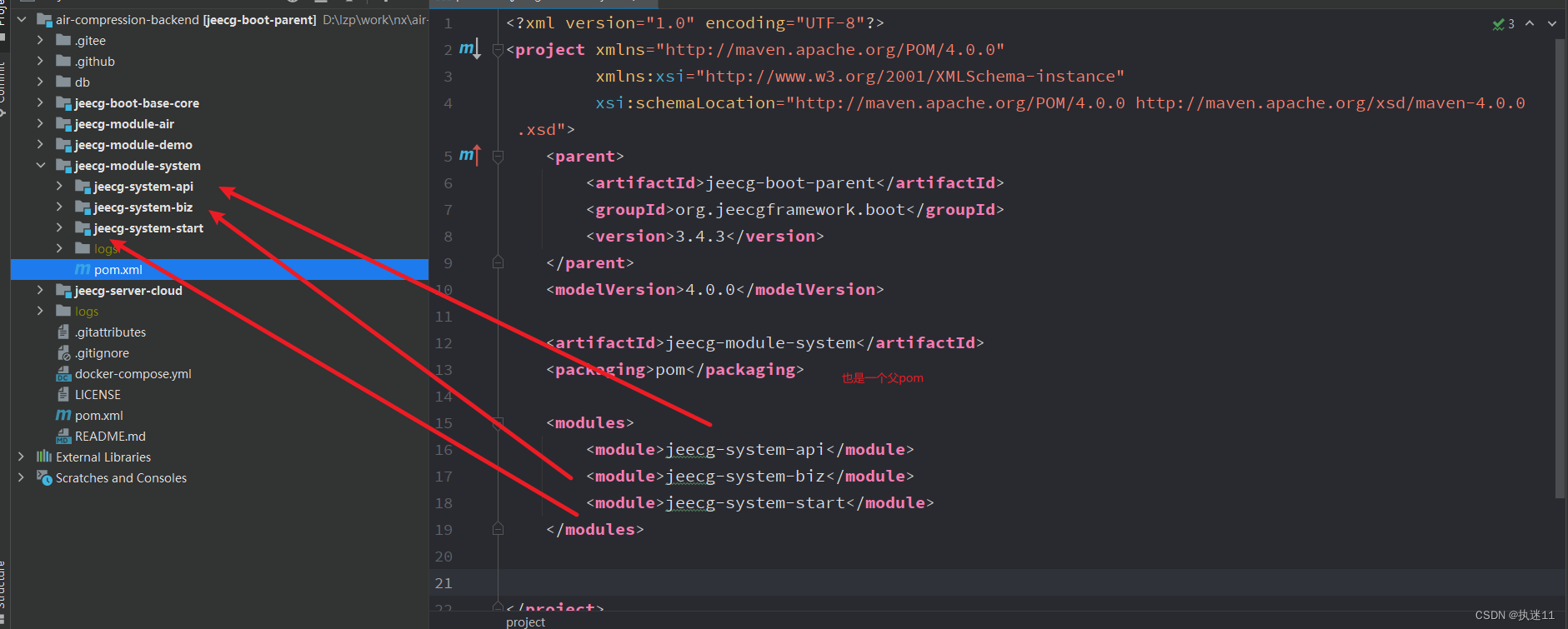Click line number 11 in the gutter
Viewport: 1568px width, 629px height.
(443, 317)
